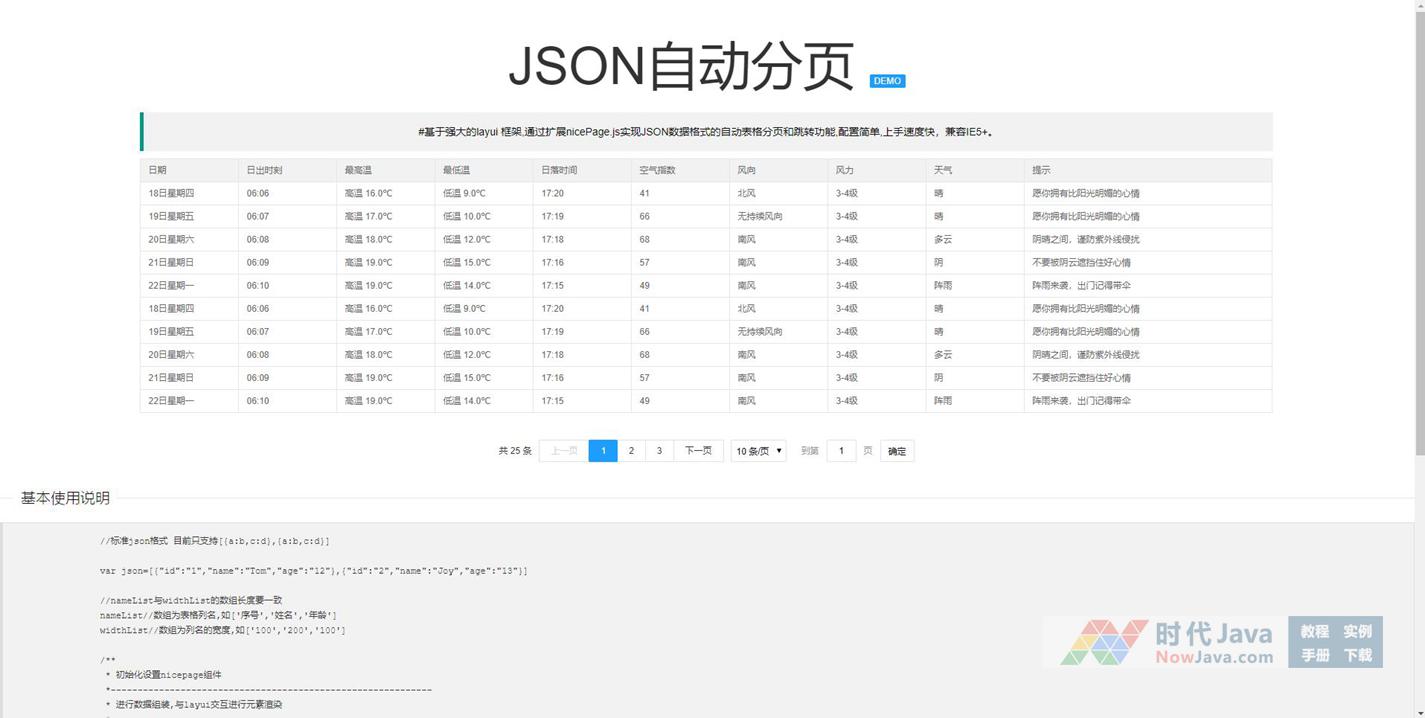The image size is (1425, 718).
Task: Jump to page 3 in the pagination
Action: 659,451
